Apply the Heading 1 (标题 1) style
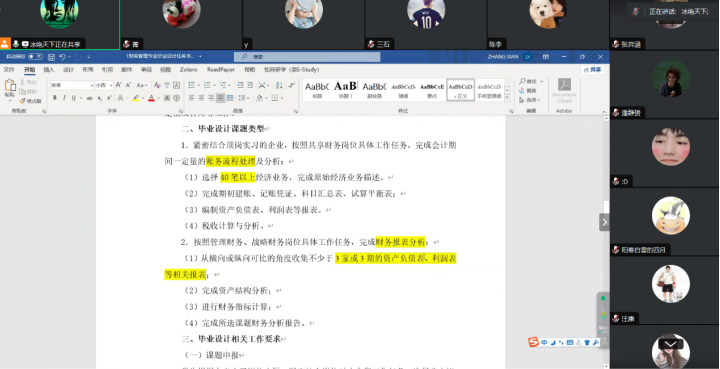 click(x=345, y=89)
